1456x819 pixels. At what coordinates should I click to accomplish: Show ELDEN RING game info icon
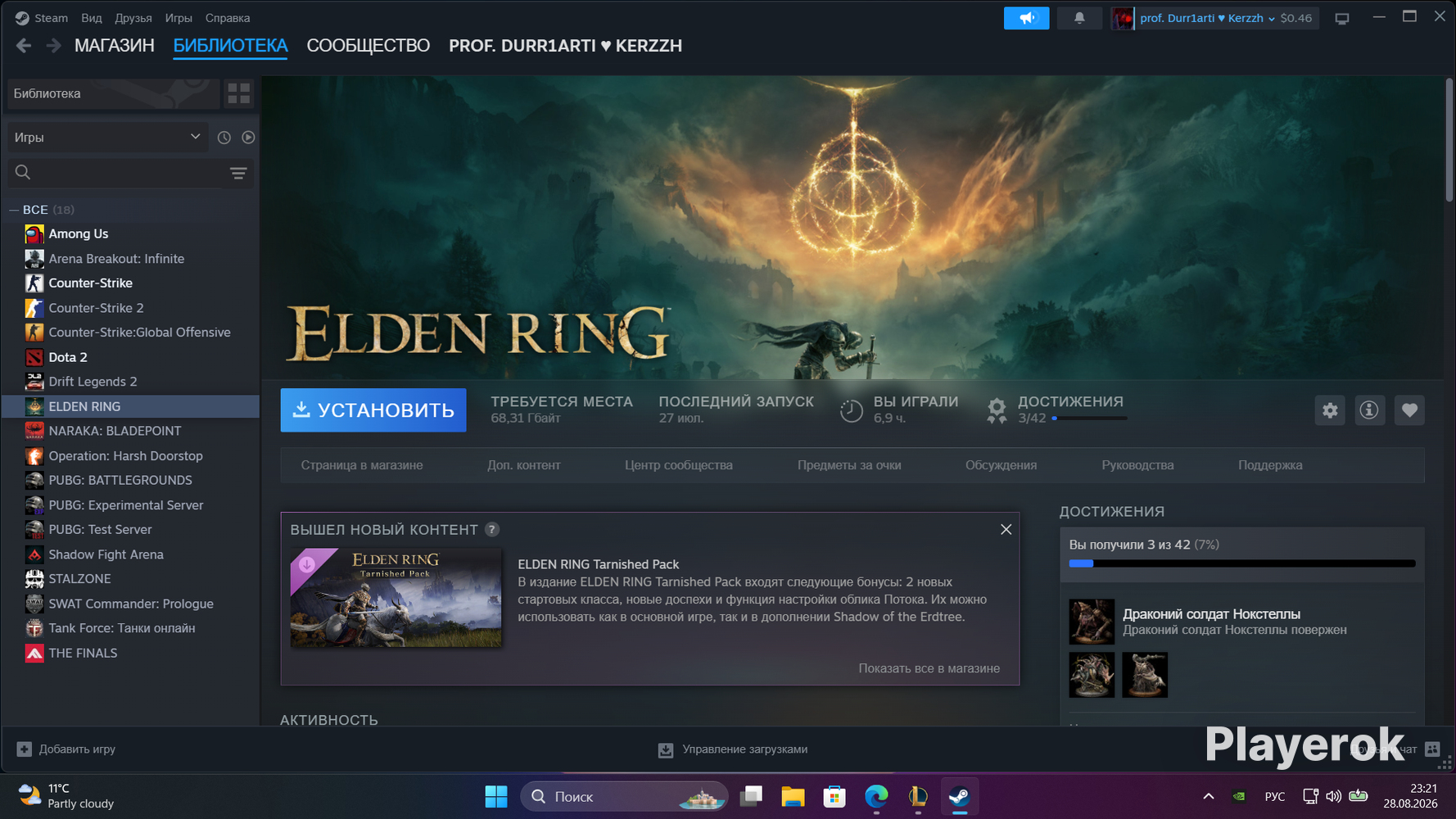(1369, 410)
